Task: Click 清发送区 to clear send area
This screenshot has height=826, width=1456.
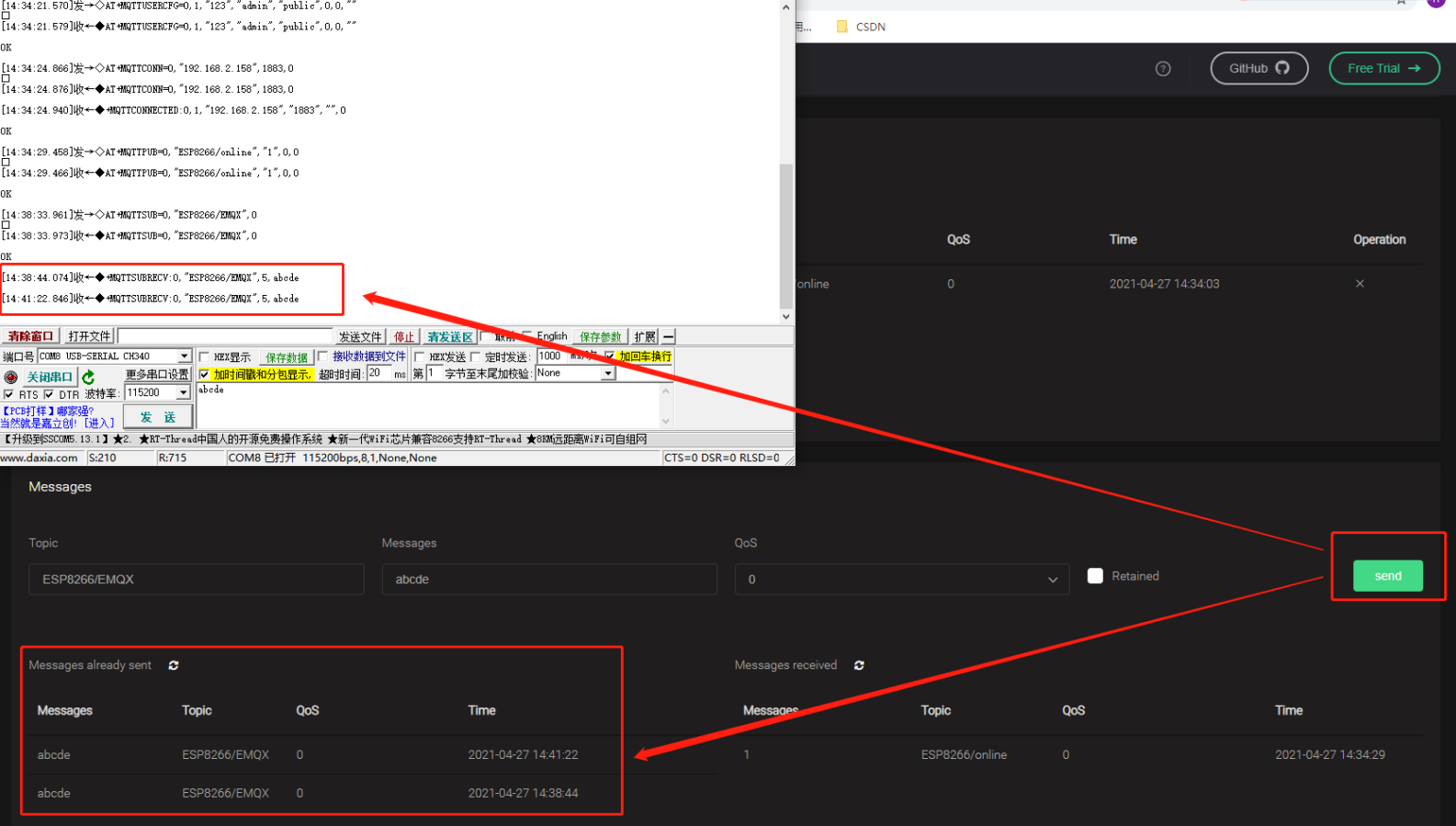Action: [450, 336]
